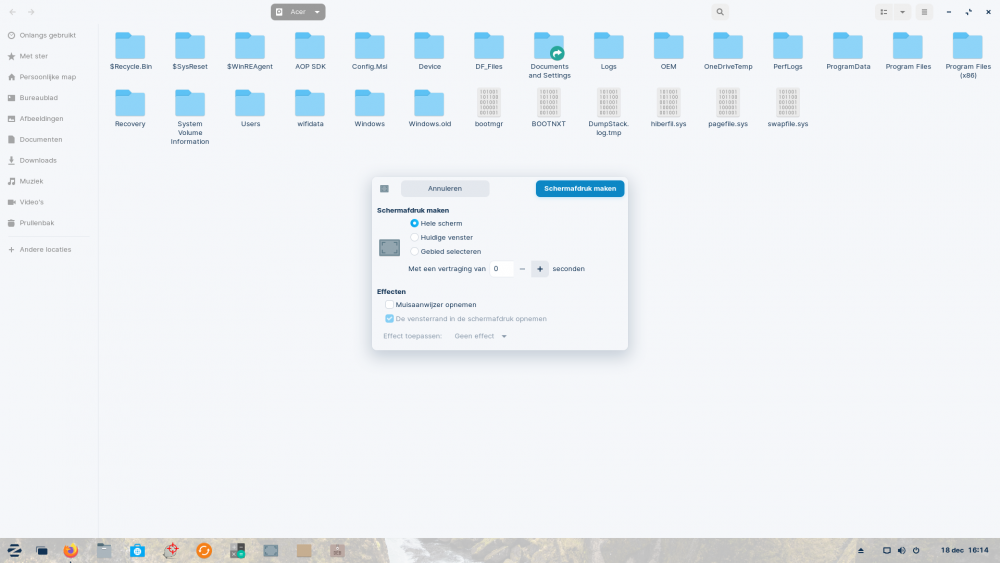Select the Config.Msi folder

pyautogui.click(x=370, y=51)
